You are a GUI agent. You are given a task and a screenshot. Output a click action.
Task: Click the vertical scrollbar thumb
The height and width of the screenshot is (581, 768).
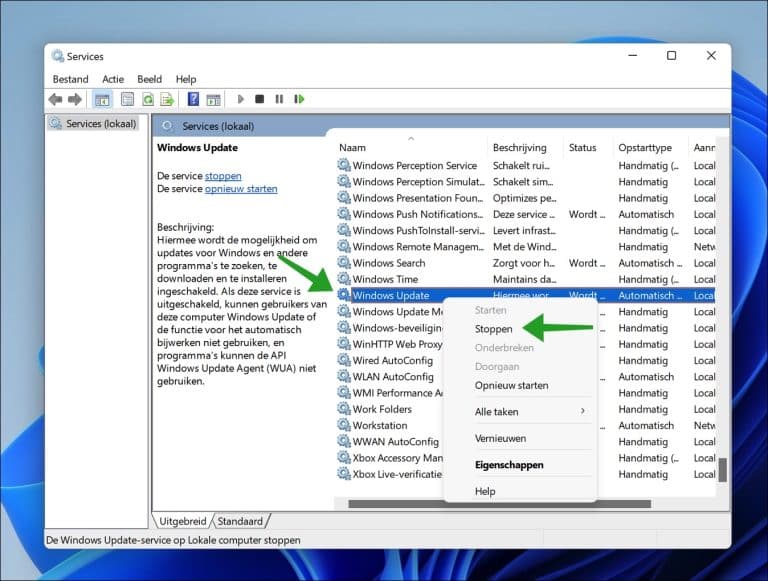pyautogui.click(x=722, y=470)
